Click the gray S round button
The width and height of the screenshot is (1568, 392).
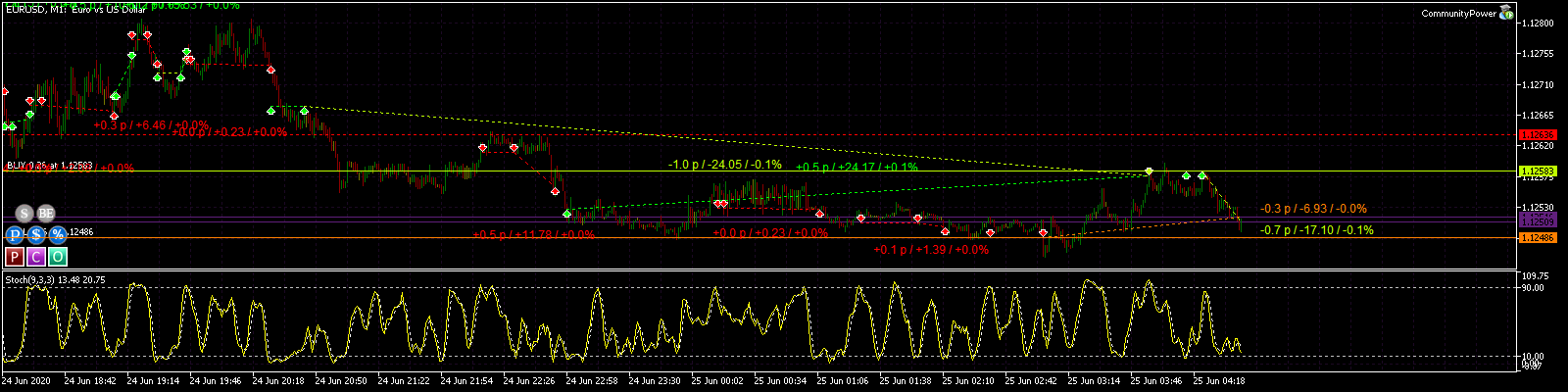coord(24,214)
